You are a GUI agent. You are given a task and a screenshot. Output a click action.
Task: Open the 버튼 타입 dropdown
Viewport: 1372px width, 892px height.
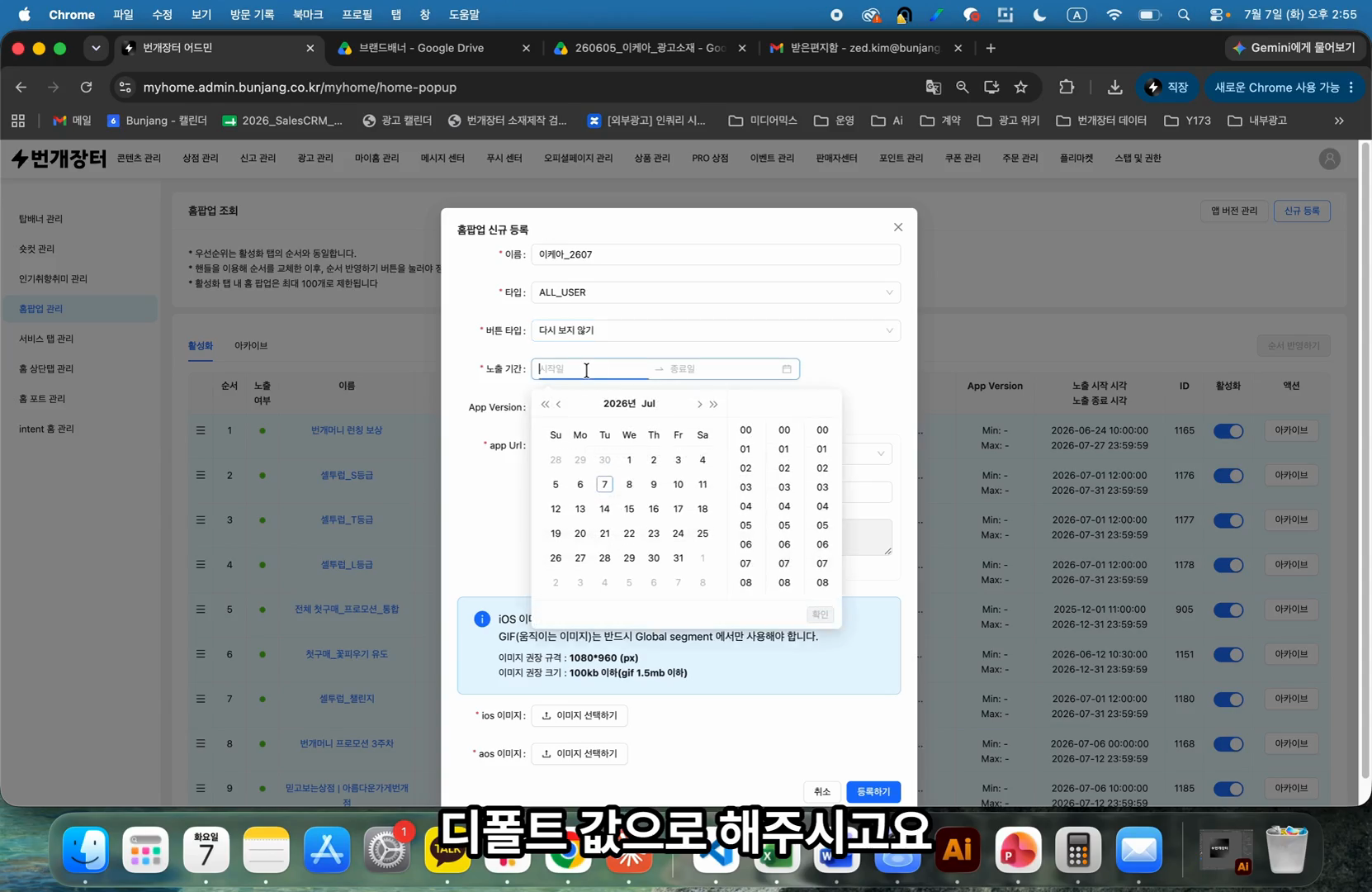[x=716, y=330]
